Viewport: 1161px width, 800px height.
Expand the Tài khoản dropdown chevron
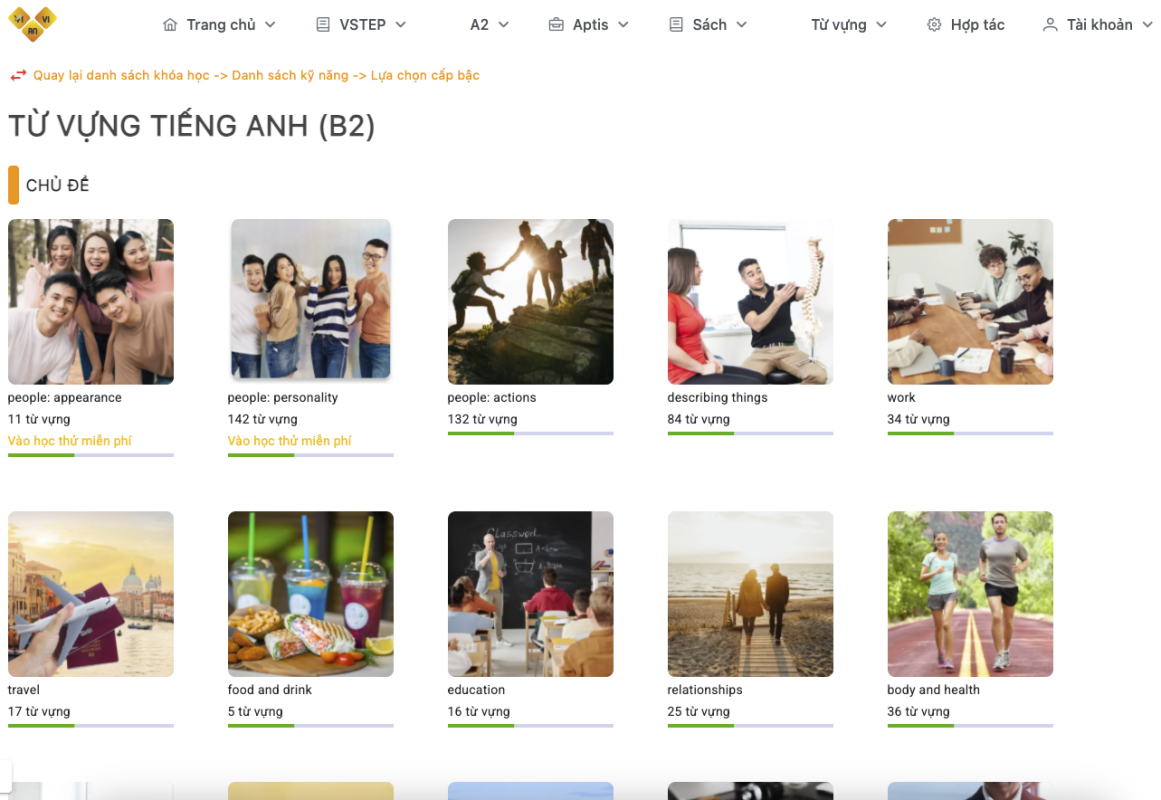click(x=1148, y=24)
